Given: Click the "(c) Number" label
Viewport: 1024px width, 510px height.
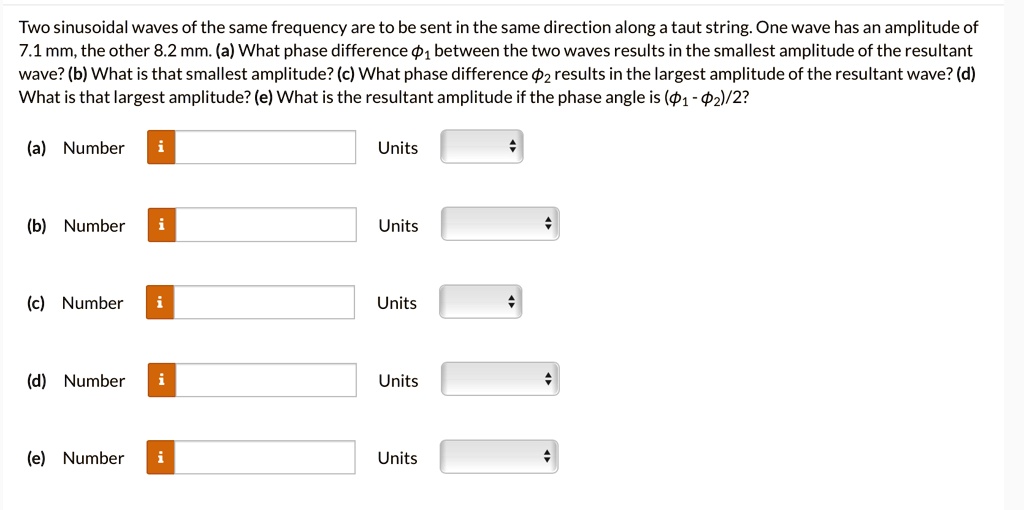Looking at the screenshot, I should [x=76, y=303].
